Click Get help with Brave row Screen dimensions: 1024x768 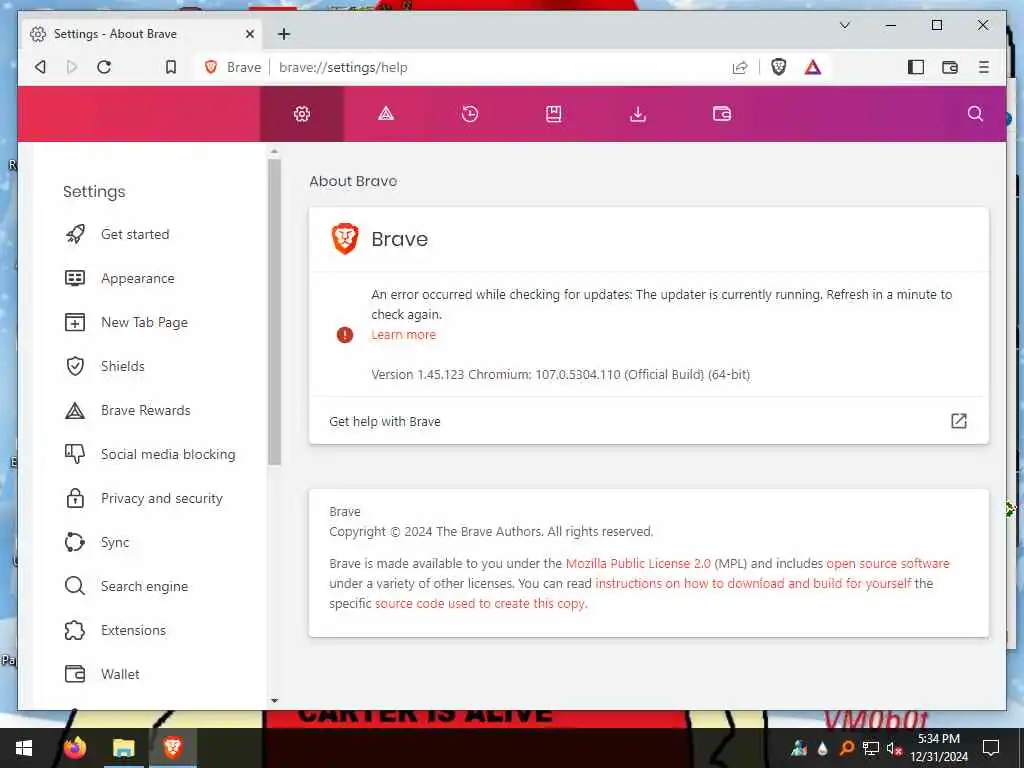[648, 421]
